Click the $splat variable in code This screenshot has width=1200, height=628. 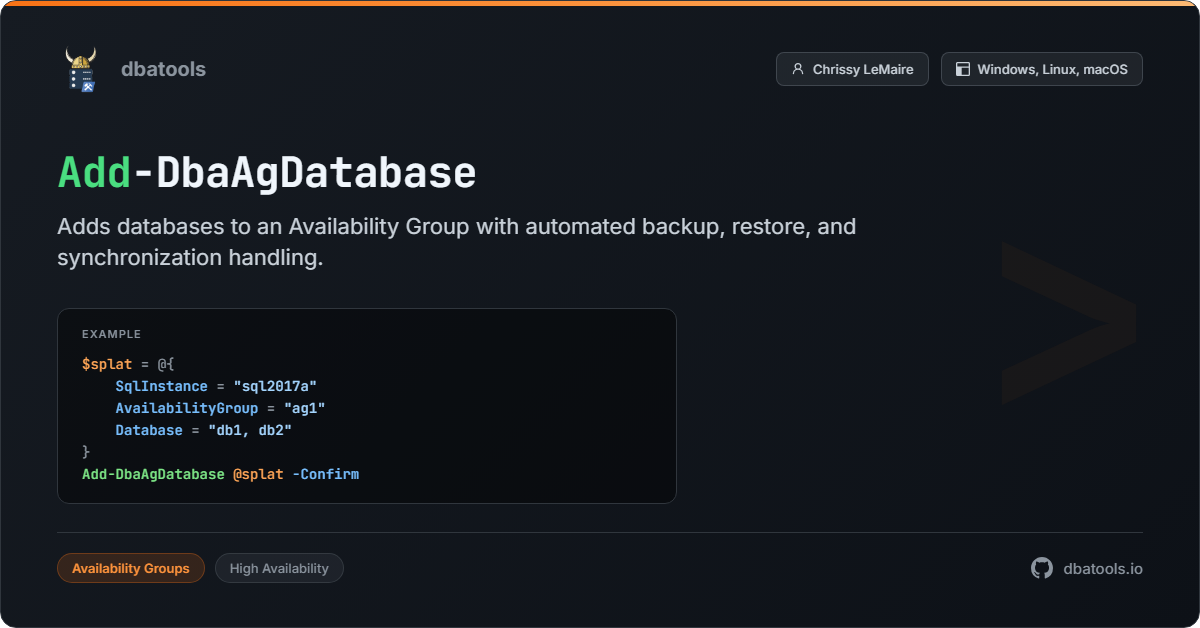pos(107,364)
